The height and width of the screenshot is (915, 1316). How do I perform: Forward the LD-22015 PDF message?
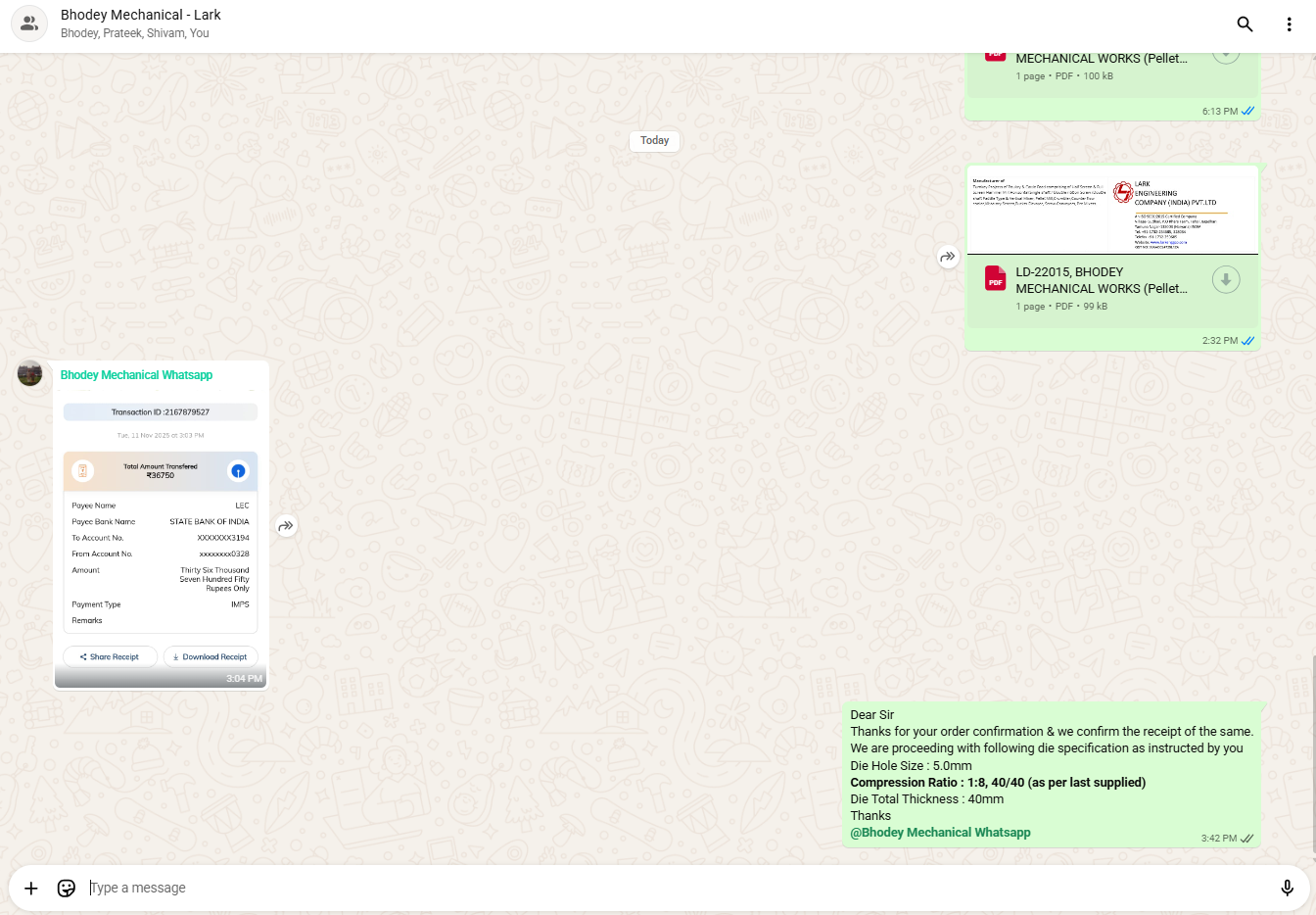coord(947,257)
